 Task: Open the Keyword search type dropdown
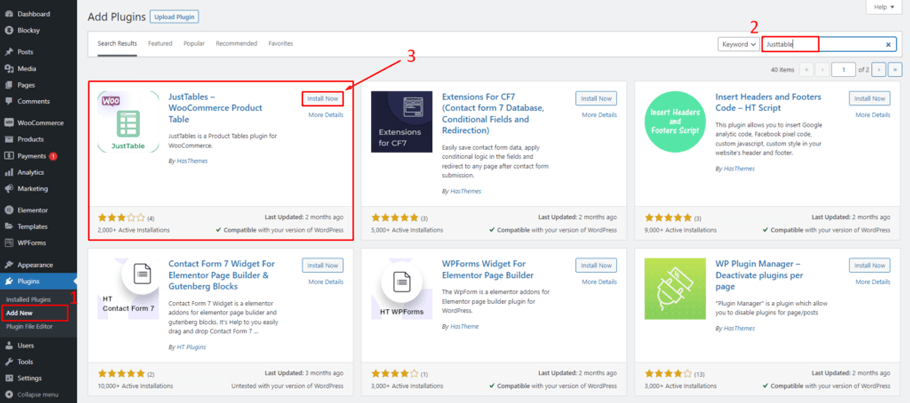pos(738,44)
